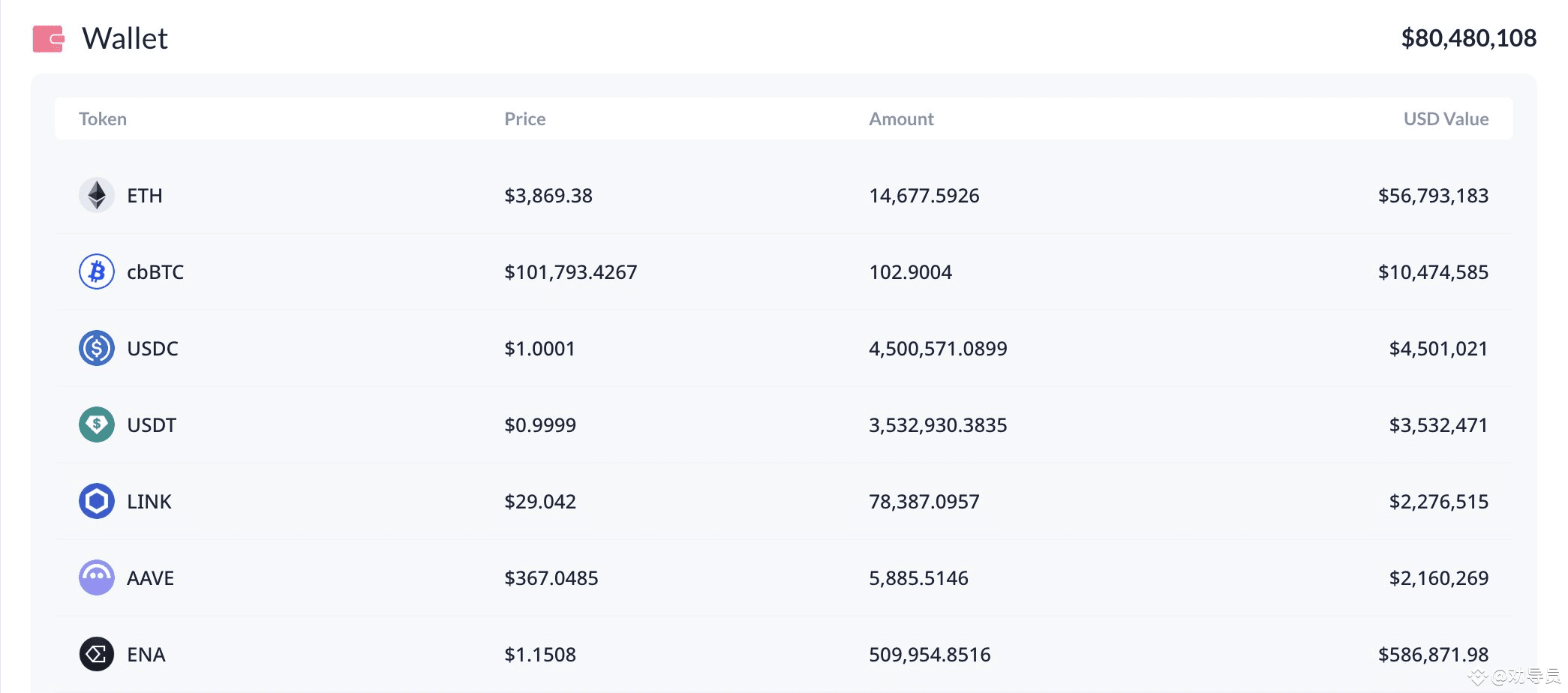The height and width of the screenshot is (693, 1568).
Task: Click the ETH USD value $56,793,183
Action: point(1433,196)
